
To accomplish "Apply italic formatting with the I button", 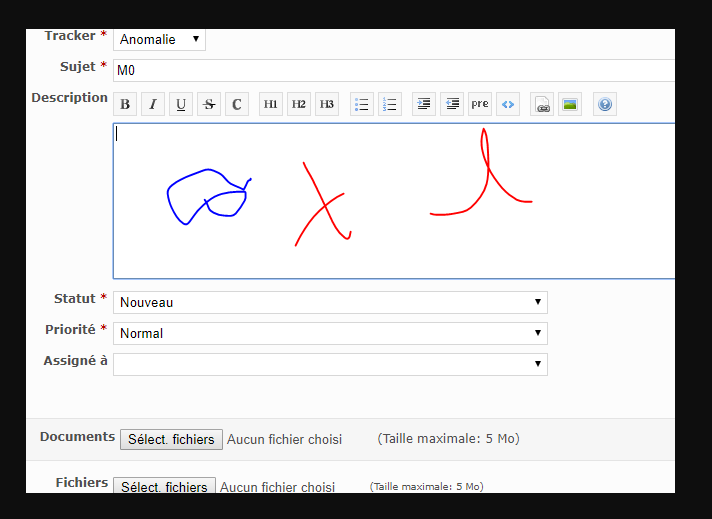I will pos(153,104).
